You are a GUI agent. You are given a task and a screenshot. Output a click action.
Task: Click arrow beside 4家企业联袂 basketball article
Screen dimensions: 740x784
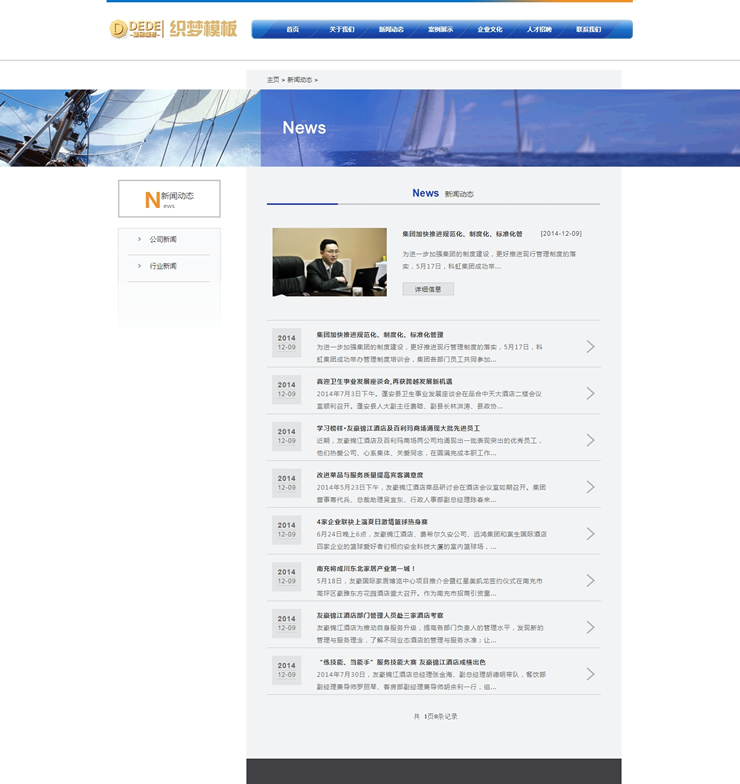pos(590,534)
